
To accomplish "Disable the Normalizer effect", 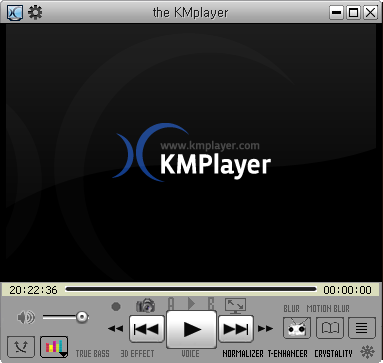I will [243, 354].
